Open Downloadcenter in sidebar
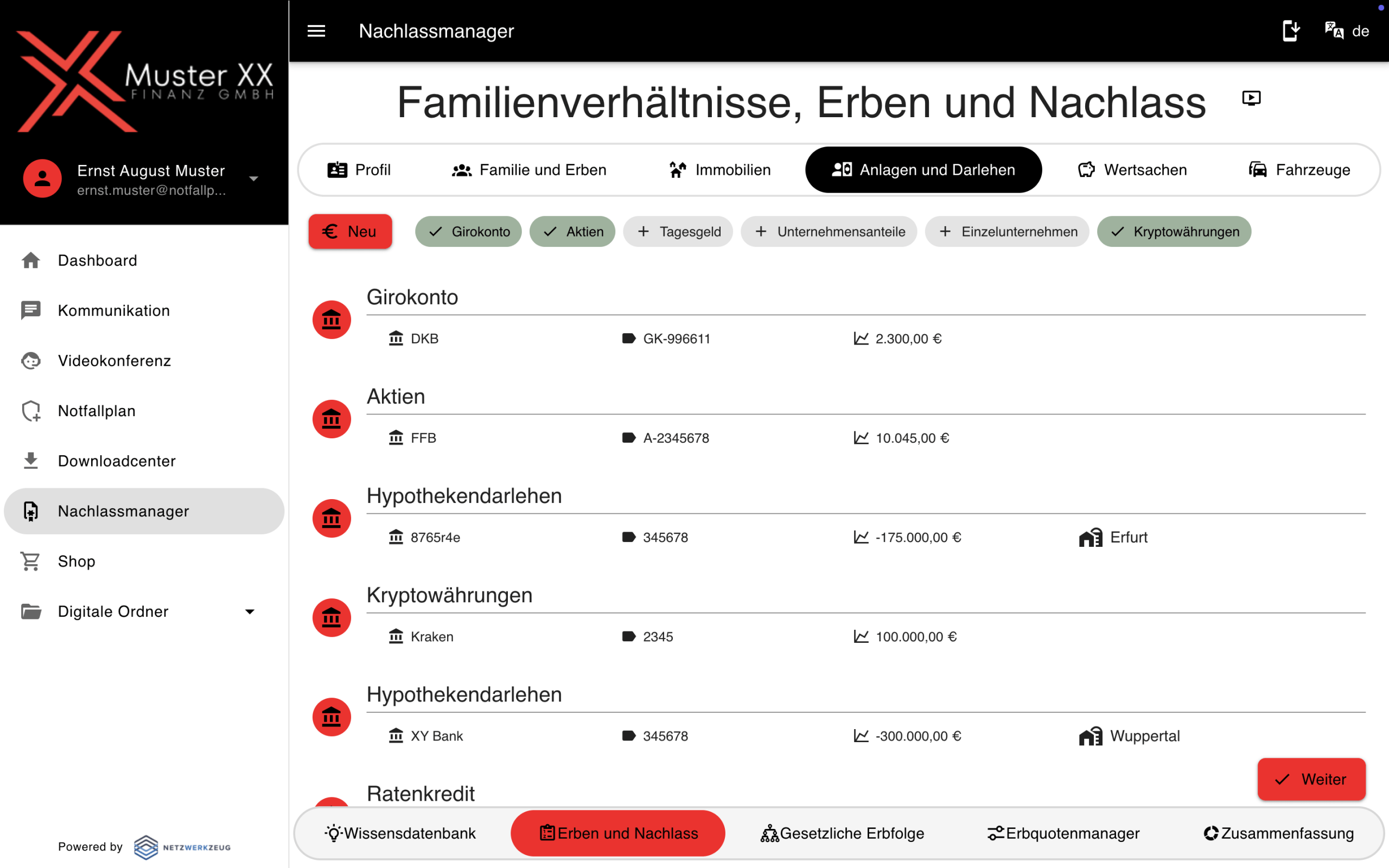The image size is (1389, 868). [144, 461]
